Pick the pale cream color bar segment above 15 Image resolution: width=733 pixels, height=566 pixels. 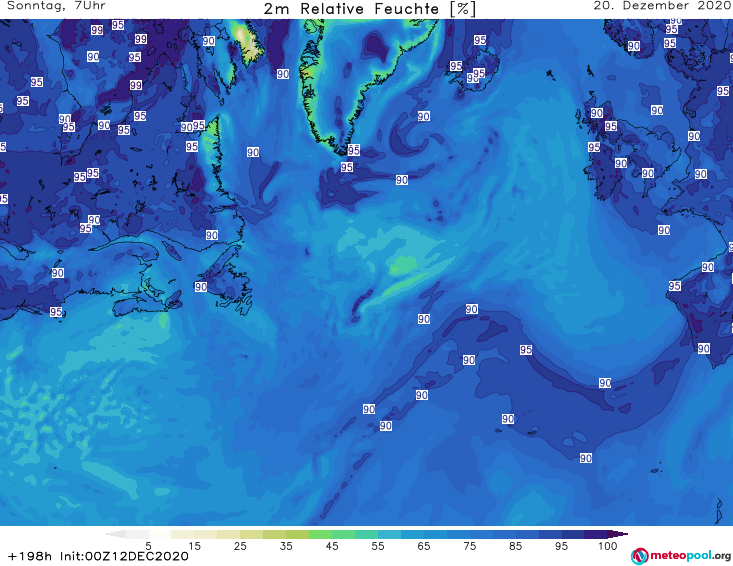click(x=183, y=534)
